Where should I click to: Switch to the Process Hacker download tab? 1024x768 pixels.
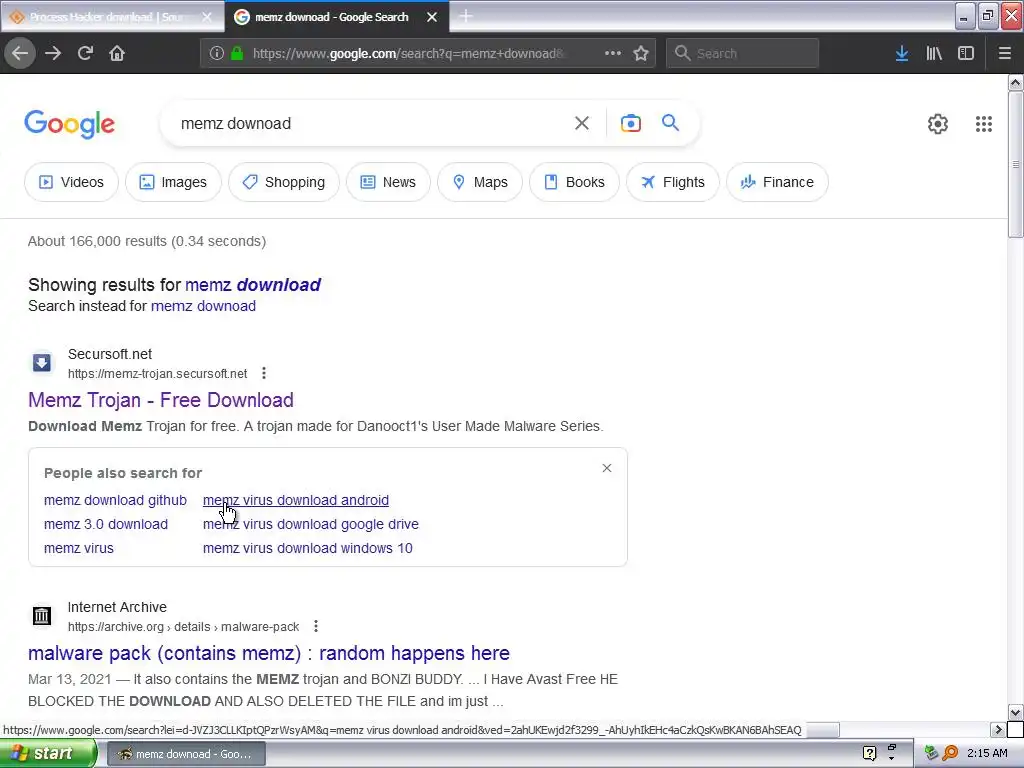click(x=104, y=17)
